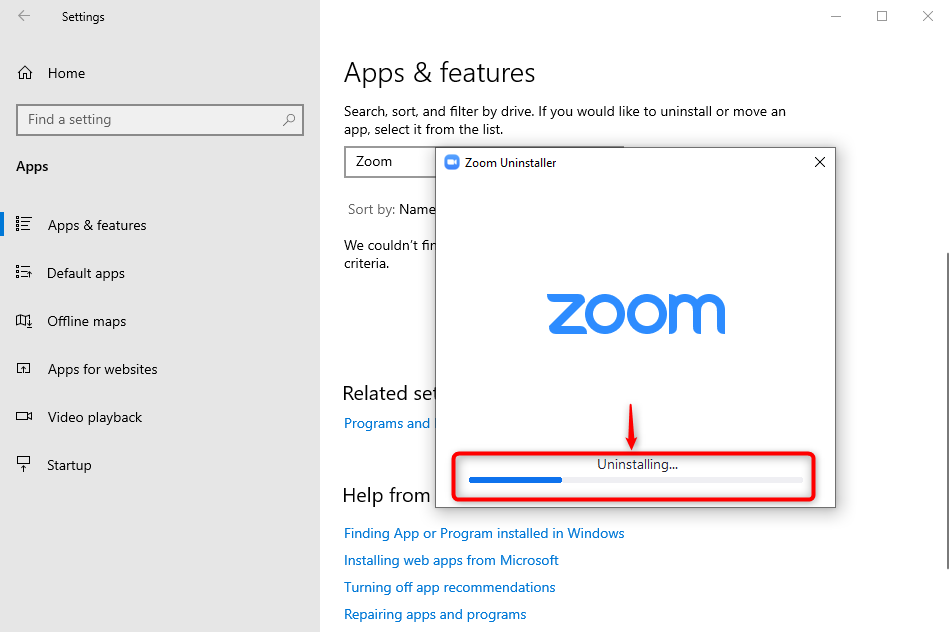
Task: Follow the Turning off app recommendations link
Action: point(449,587)
